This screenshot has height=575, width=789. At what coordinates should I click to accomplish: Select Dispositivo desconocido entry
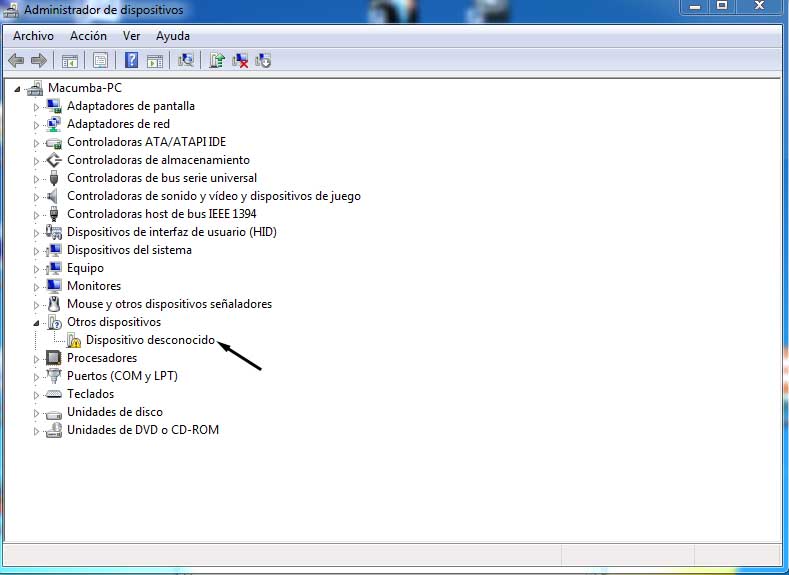coord(150,340)
